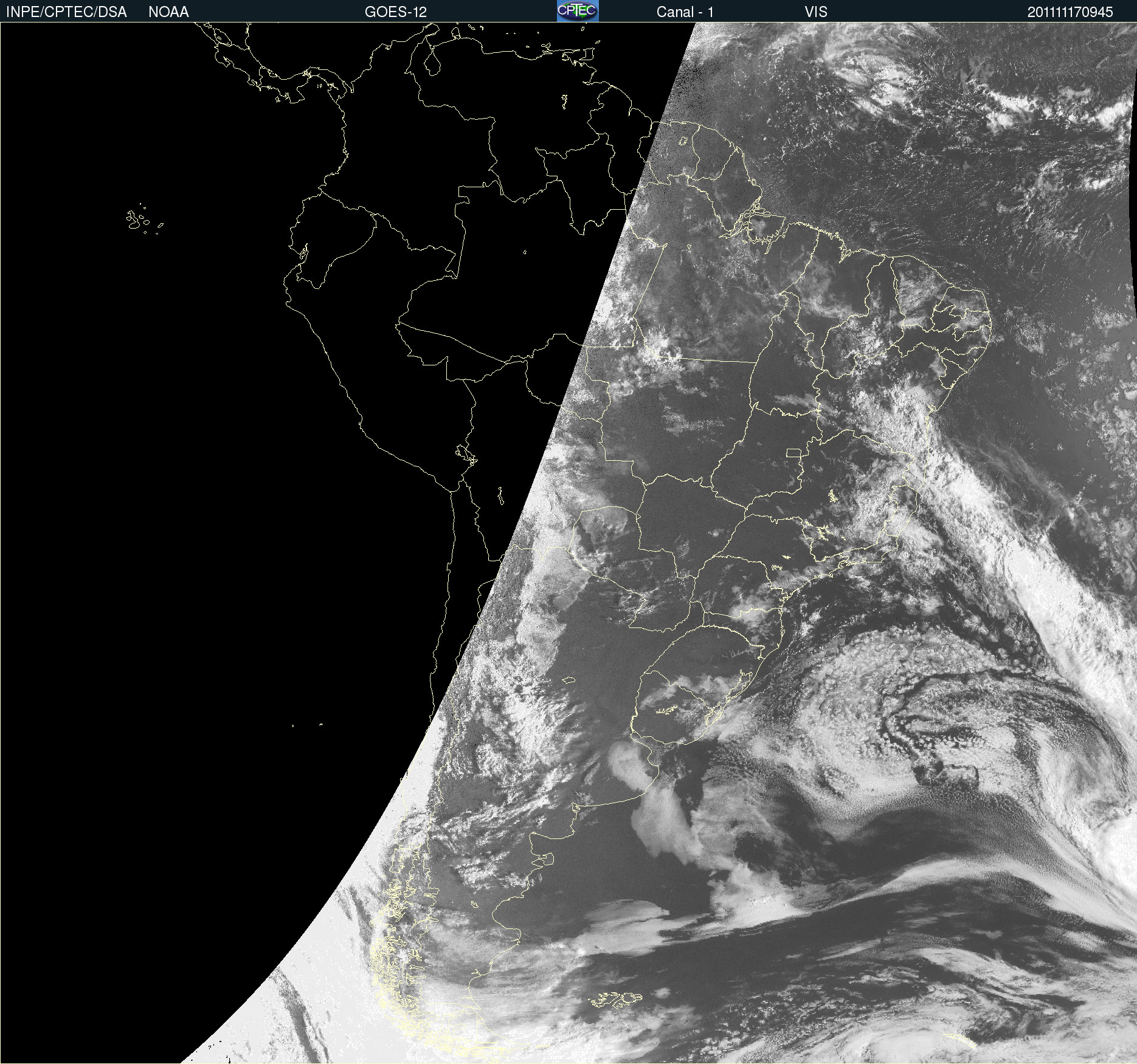Select the Canal - 1 channel label
The image size is (1137, 1064).
(685, 12)
